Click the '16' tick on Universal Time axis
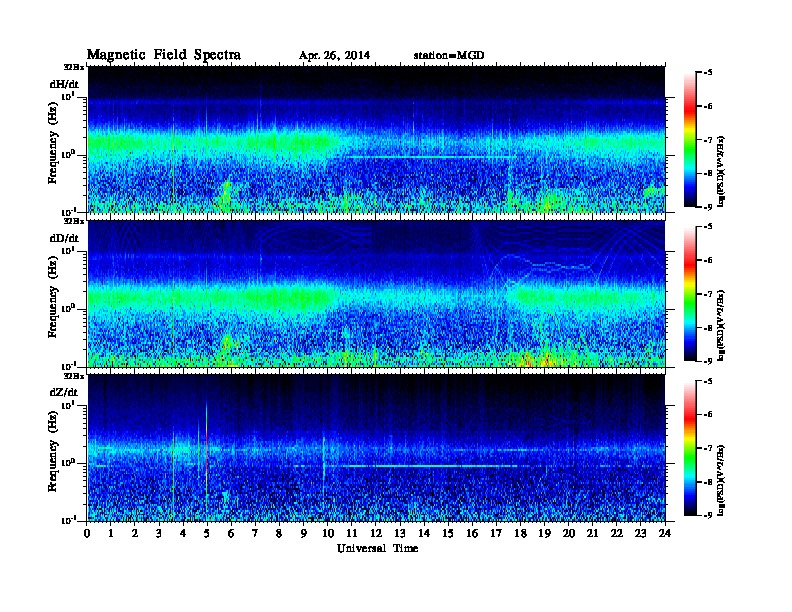 (472, 533)
